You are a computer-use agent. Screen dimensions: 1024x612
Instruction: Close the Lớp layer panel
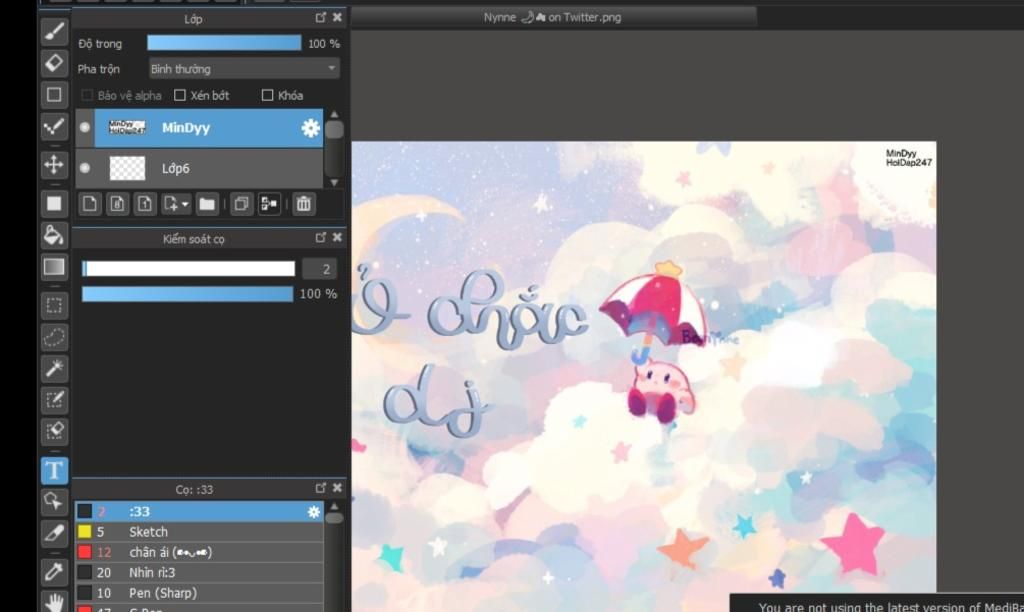[337, 18]
